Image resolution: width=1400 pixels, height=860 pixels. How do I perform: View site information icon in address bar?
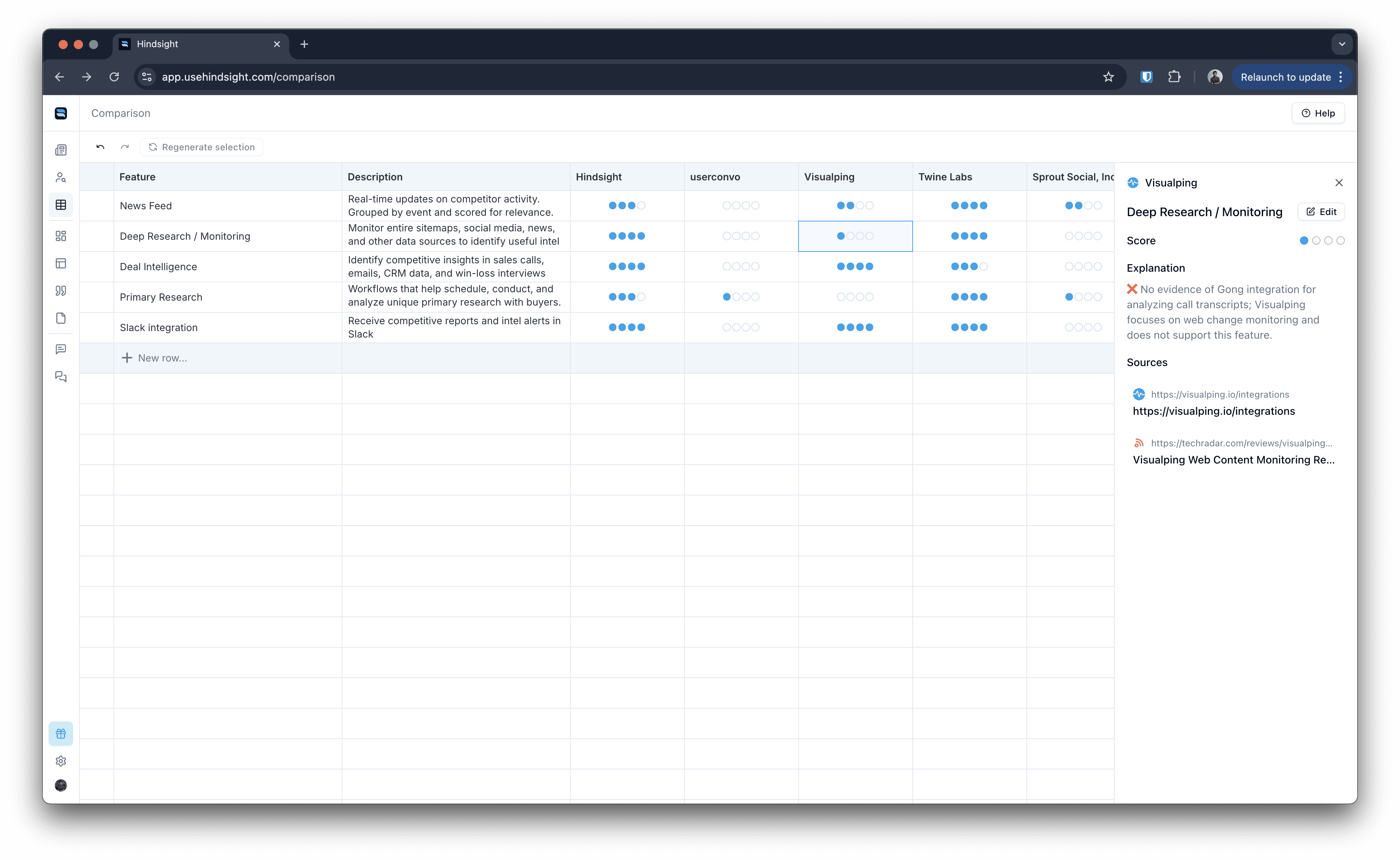(x=147, y=77)
